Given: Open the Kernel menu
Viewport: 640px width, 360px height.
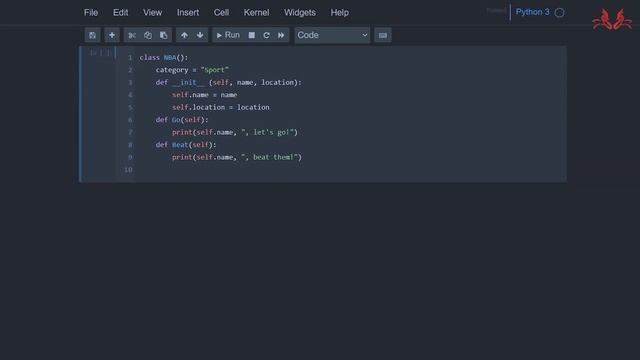Looking at the screenshot, I should [256, 13].
